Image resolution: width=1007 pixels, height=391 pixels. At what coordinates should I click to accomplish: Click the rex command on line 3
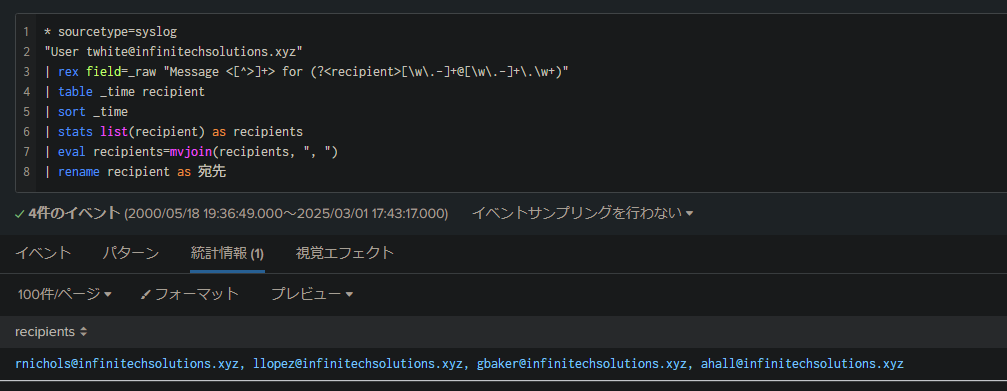point(68,71)
